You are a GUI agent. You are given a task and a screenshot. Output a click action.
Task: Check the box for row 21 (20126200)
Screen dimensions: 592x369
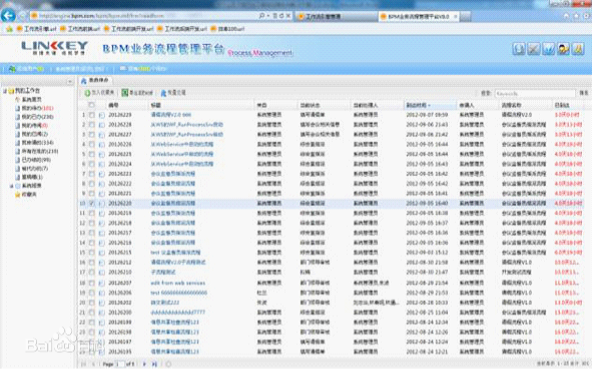click(92, 312)
